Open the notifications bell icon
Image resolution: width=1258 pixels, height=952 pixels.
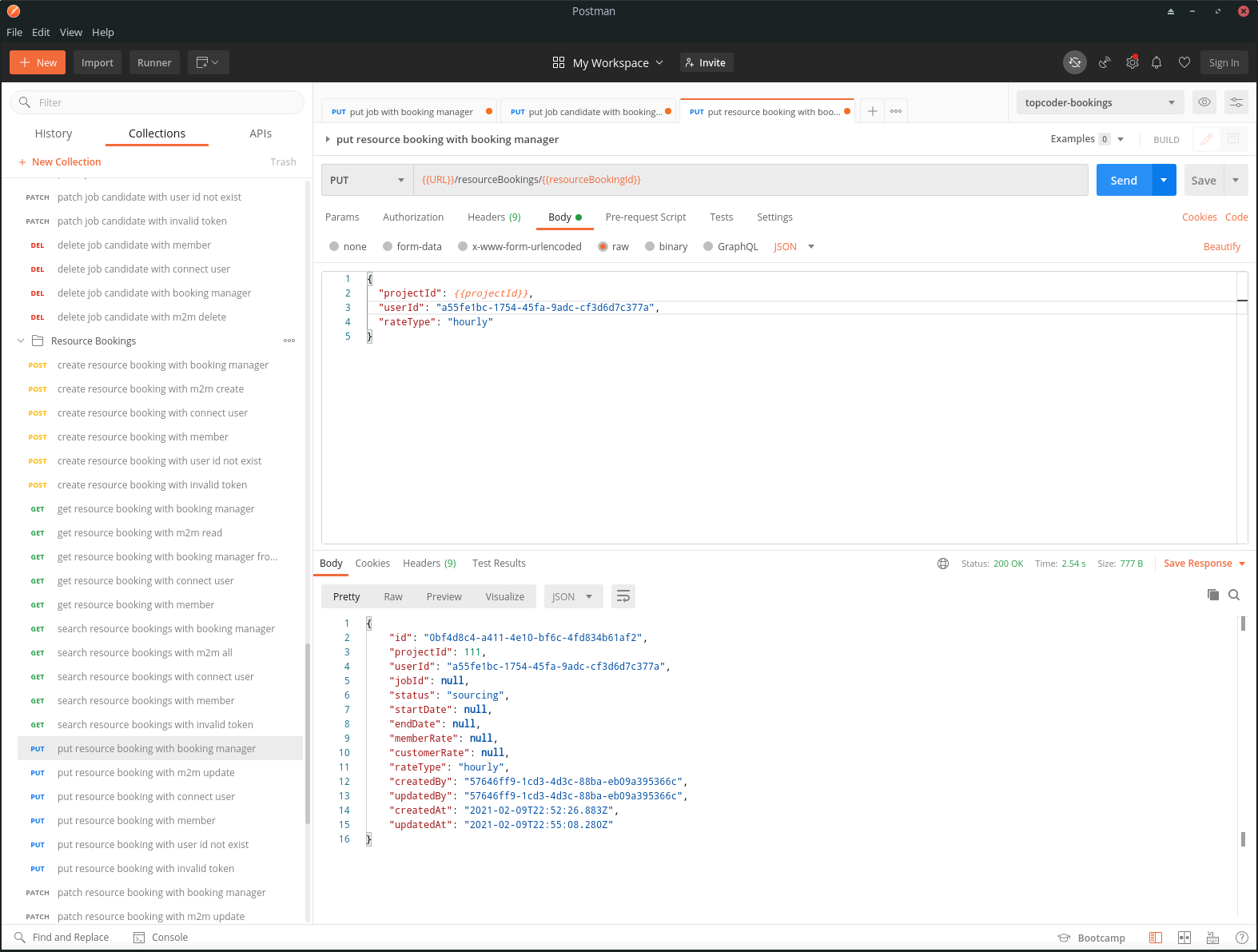(1156, 62)
